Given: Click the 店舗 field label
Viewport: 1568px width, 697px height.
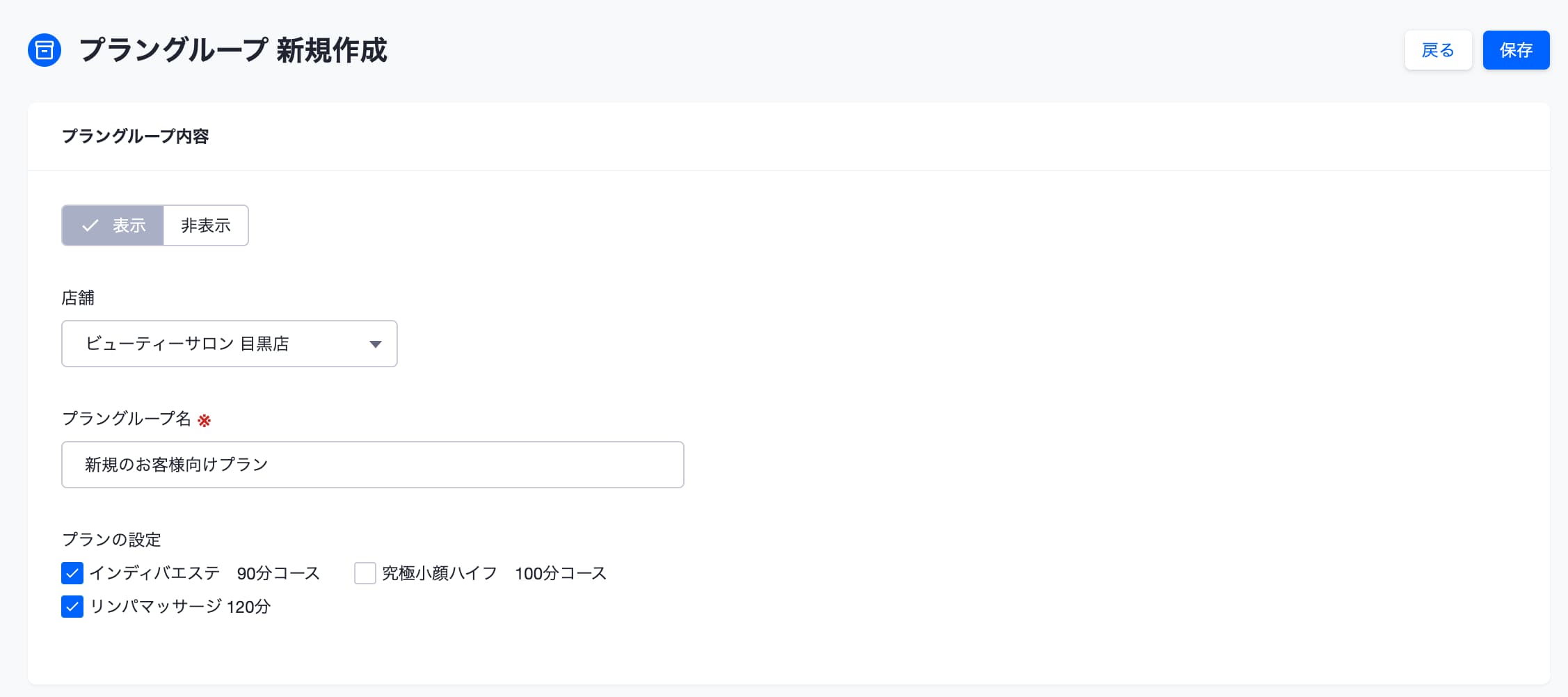Looking at the screenshot, I should pyautogui.click(x=78, y=298).
